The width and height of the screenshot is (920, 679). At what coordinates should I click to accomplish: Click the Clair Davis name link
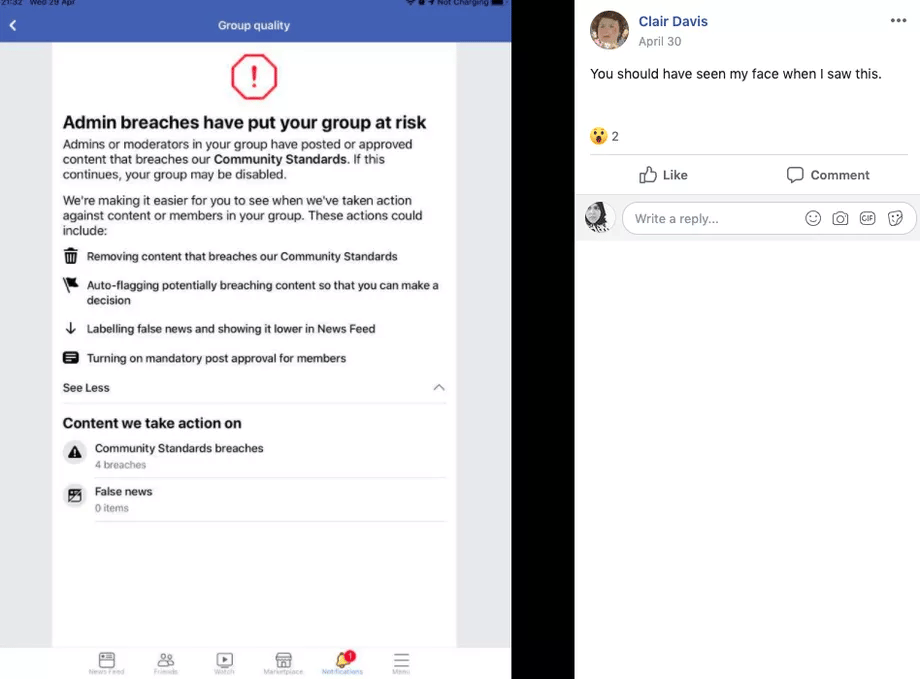[x=673, y=22]
